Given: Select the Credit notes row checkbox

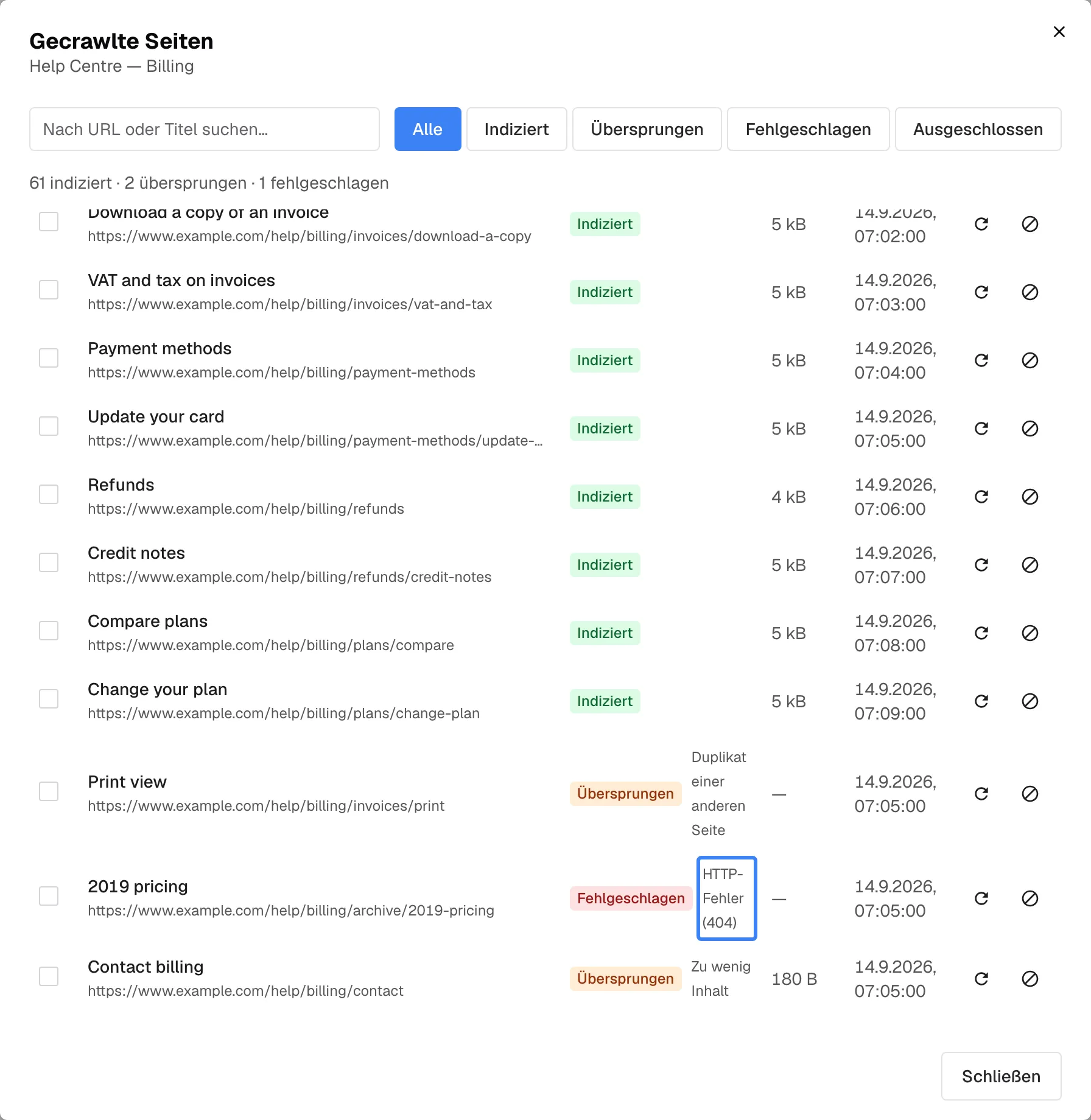Looking at the screenshot, I should click(49, 562).
